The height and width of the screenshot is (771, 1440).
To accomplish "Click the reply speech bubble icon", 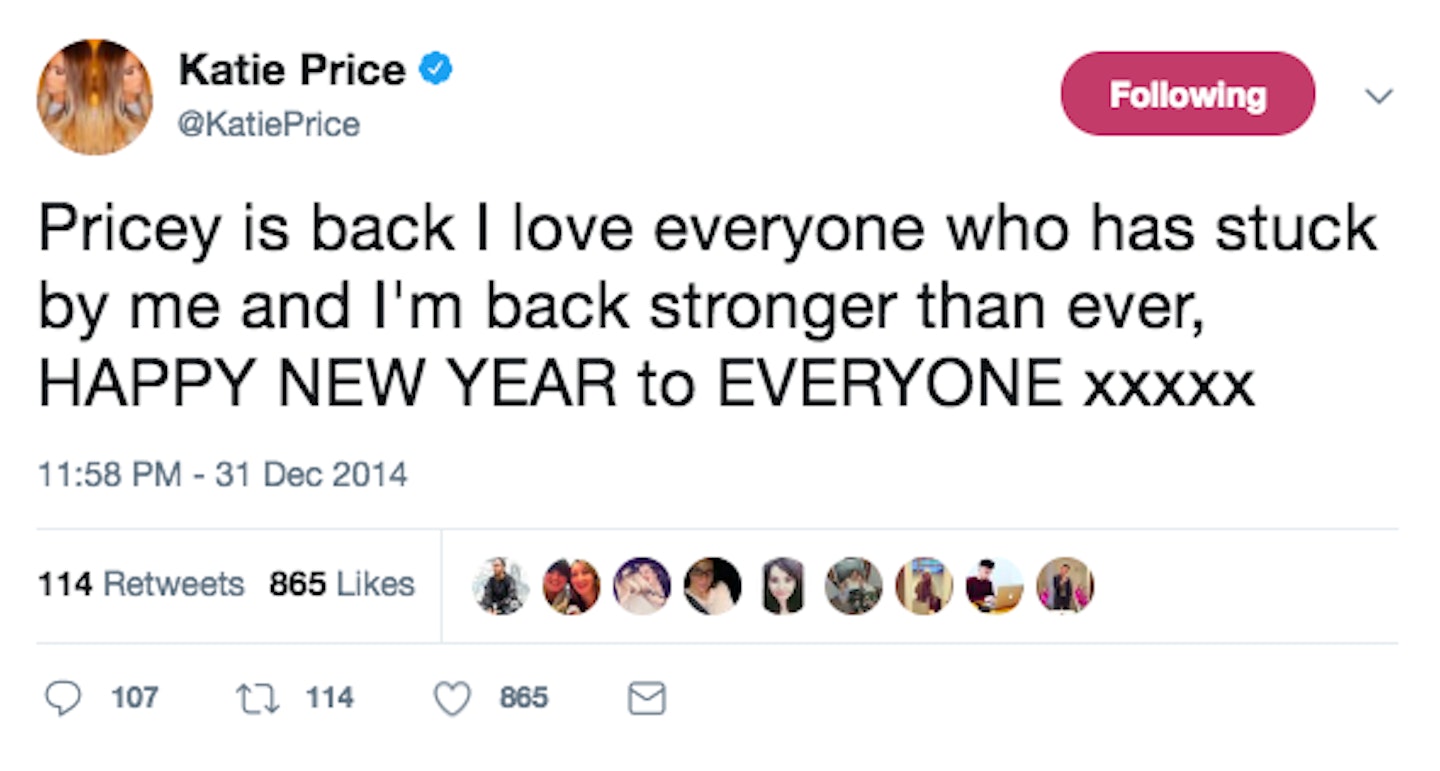I will point(63,697).
